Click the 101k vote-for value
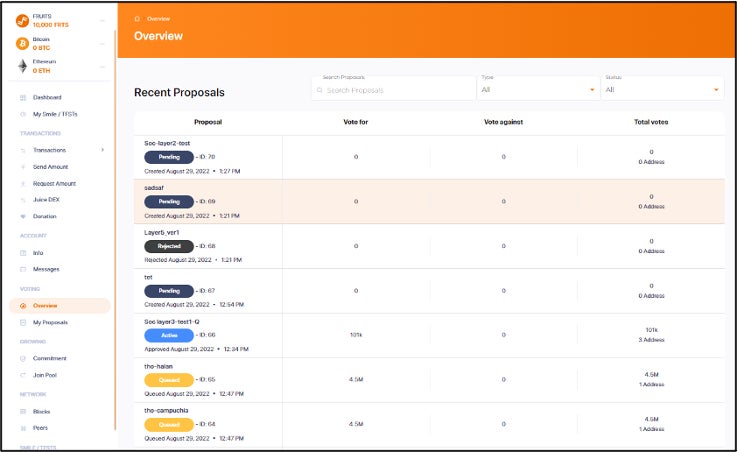The height and width of the screenshot is (452, 738). coord(356,335)
